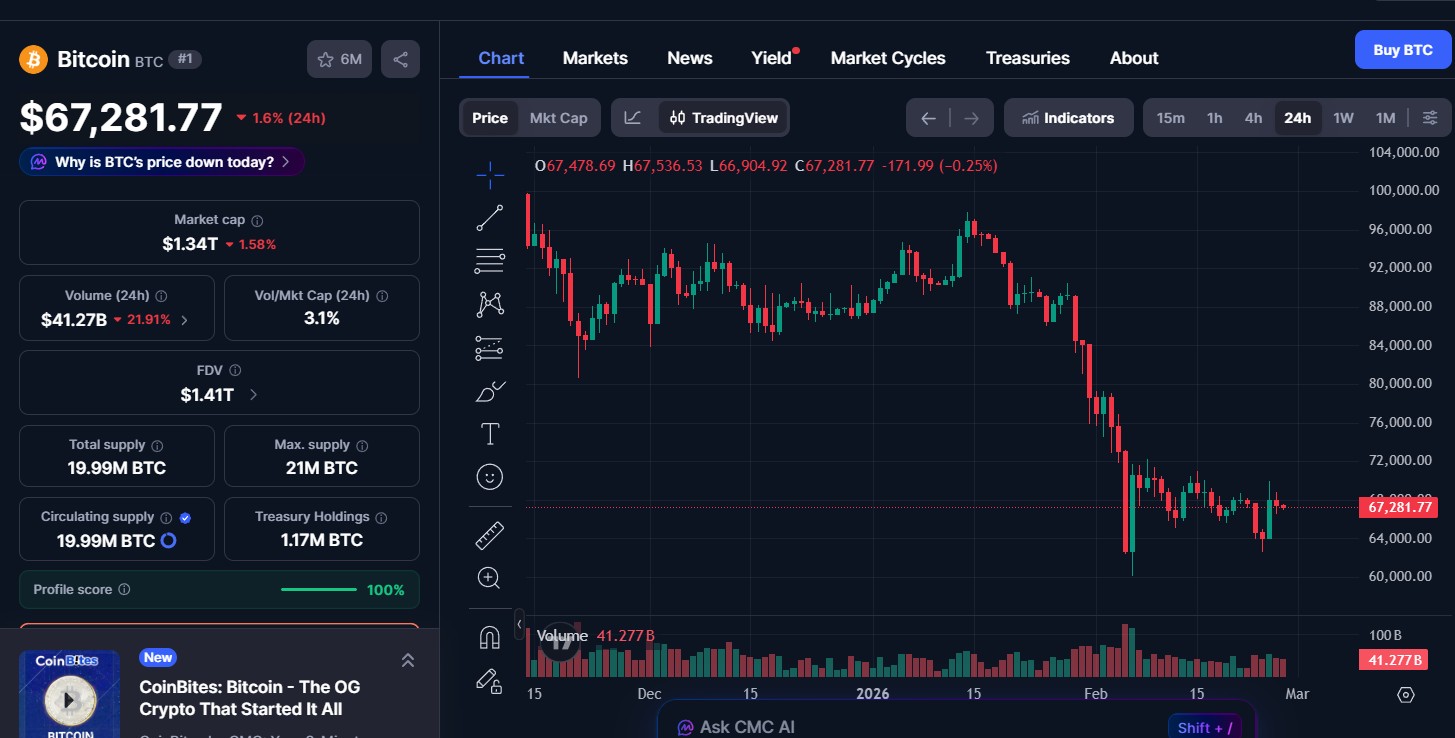Add text annotation to the chart
This screenshot has height=738, width=1455.
[x=490, y=434]
